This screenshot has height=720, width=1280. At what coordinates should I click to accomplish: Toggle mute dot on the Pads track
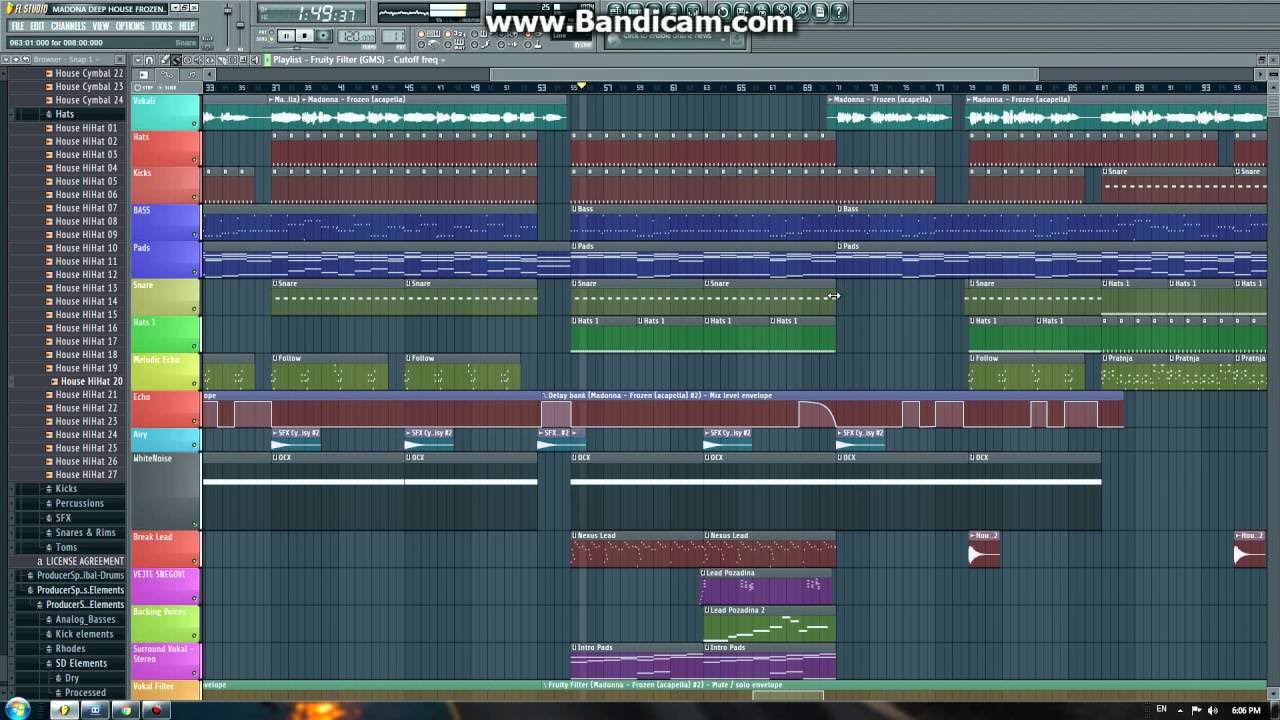[x=194, y=274]
